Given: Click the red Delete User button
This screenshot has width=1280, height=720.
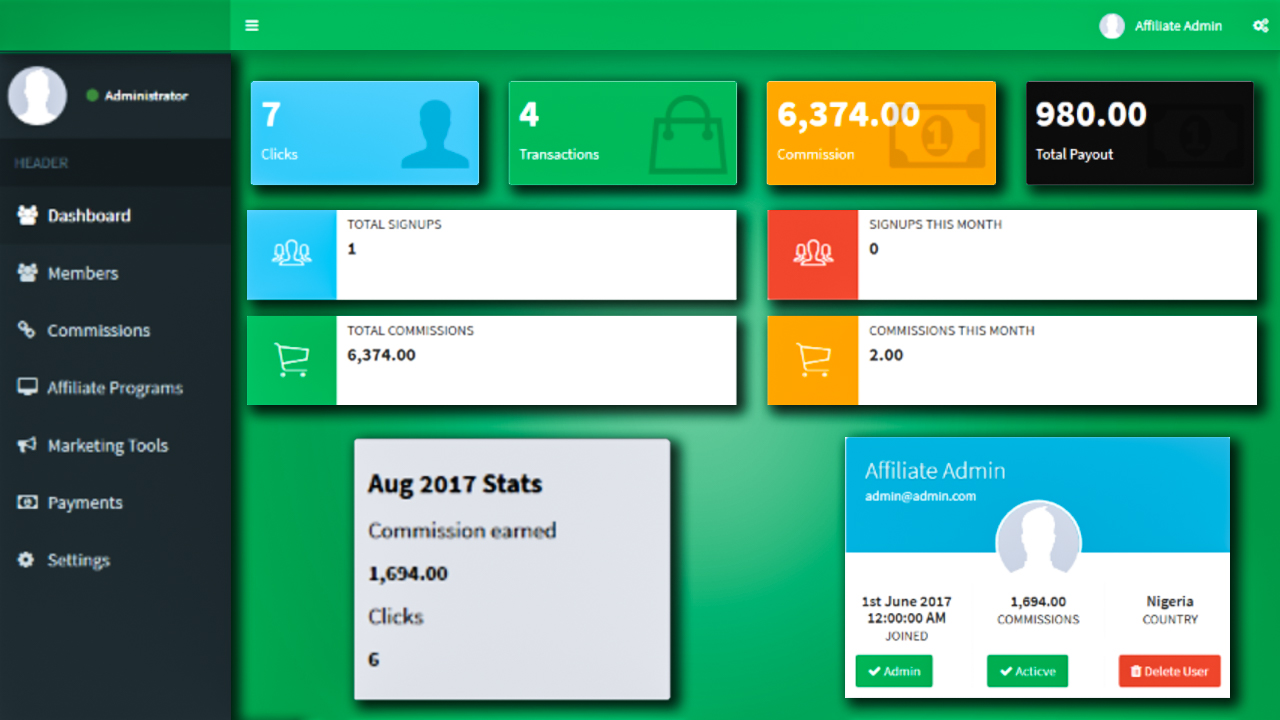Looking at the screenshot, I should tap(1169, 671).
